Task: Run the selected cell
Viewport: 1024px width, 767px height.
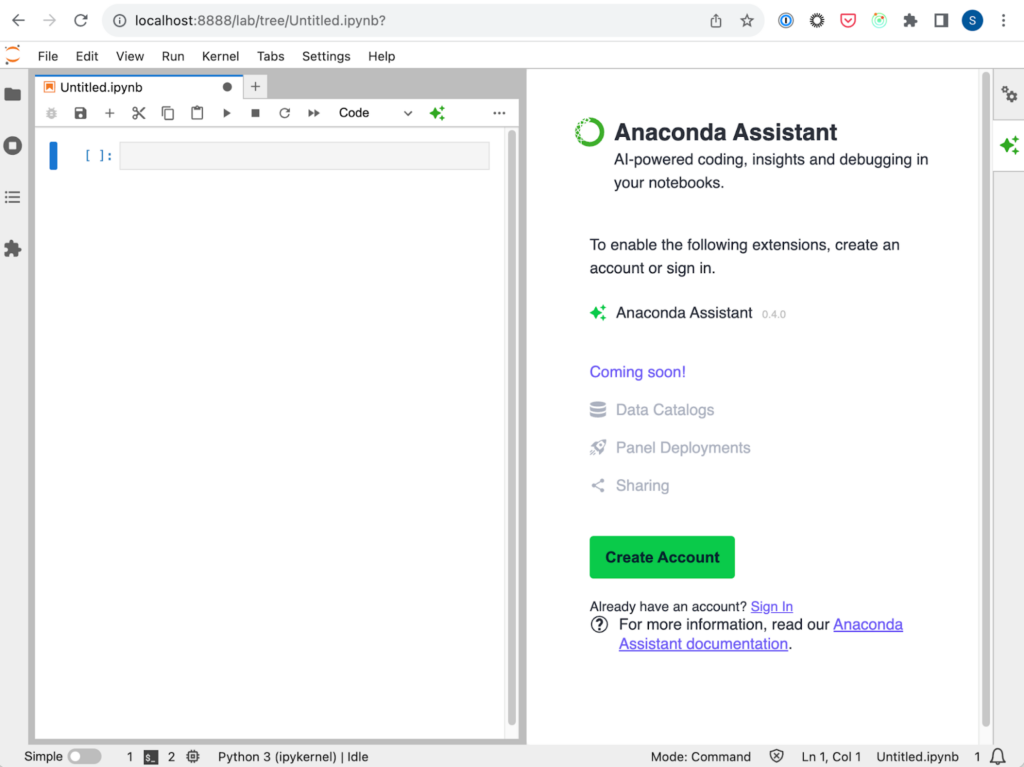Action: (x=227, y=113)
